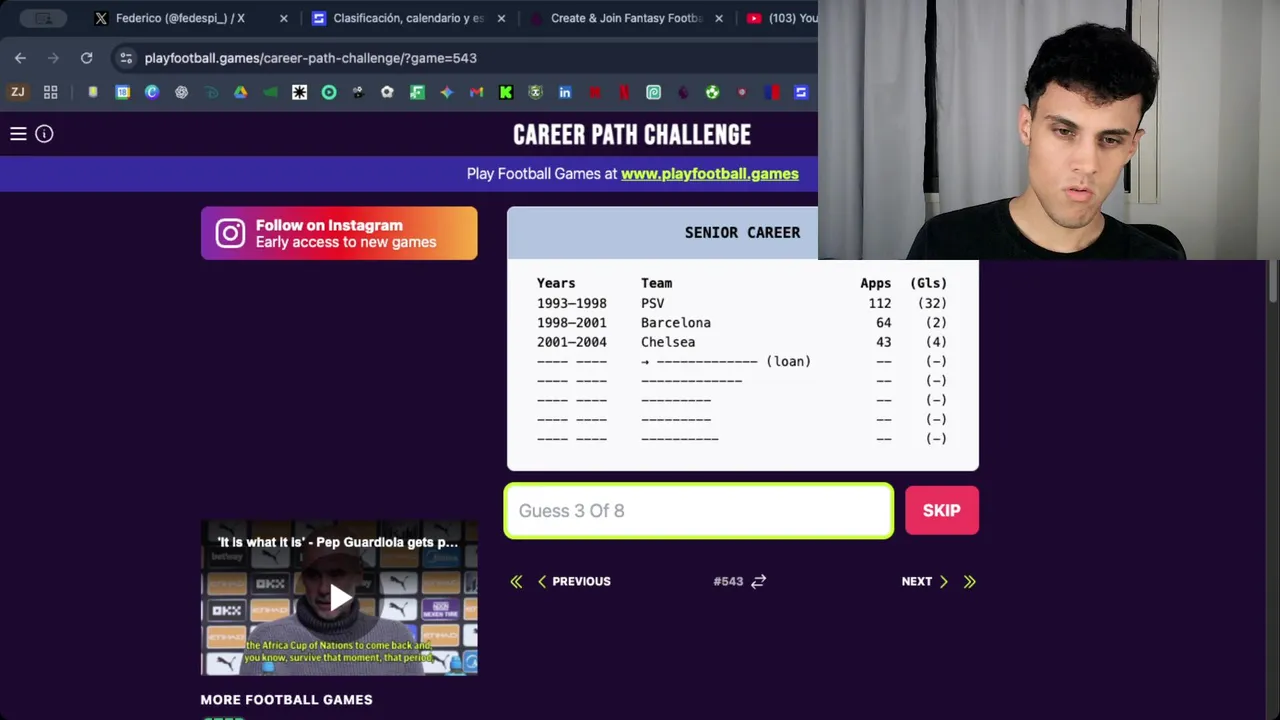Jump to latest game with double-right arrows
The image size is (1280, 720).
point(969,581)
